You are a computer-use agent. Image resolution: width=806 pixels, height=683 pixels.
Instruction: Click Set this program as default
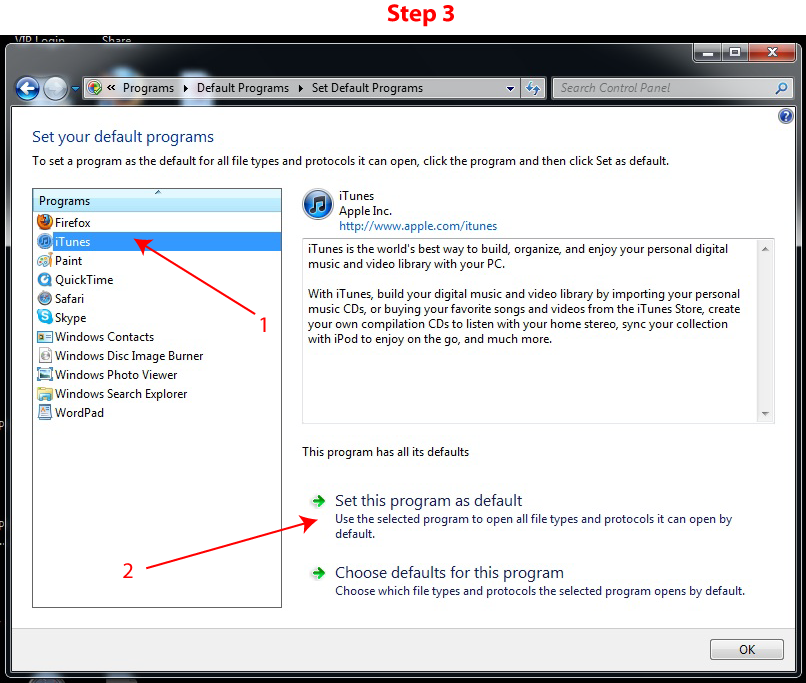tap(428, 501)
